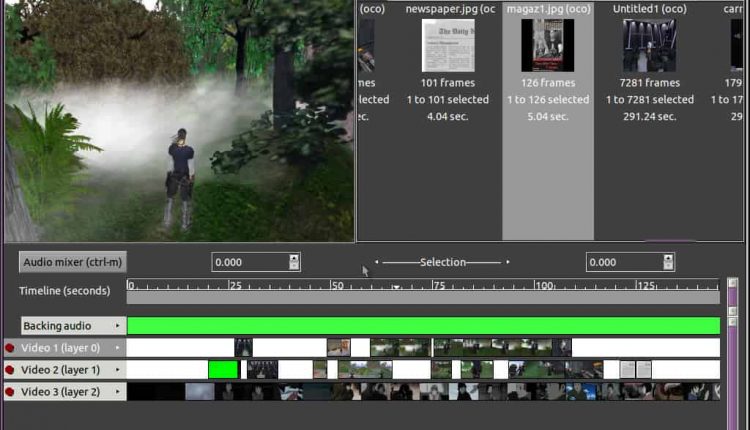
Task: Click the timeline playhead marker
Action: pyautogui.click(x=396, y=287)
